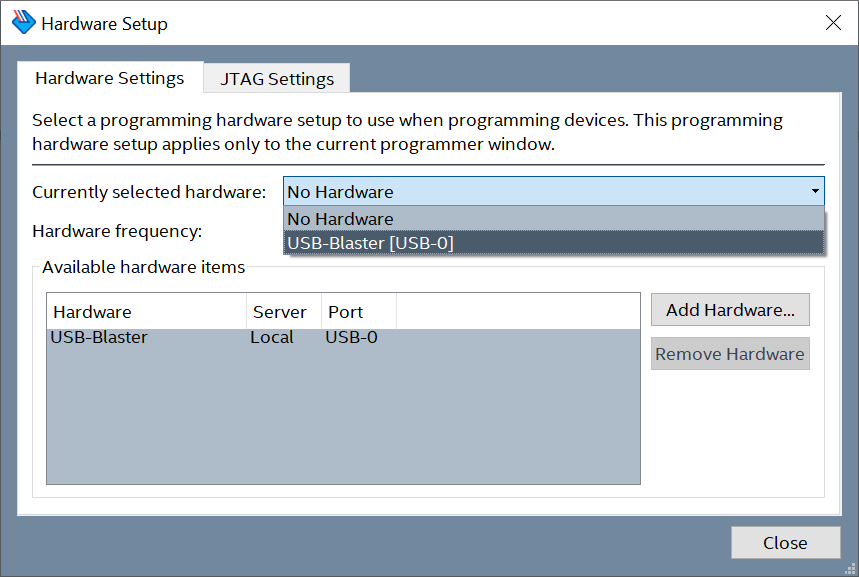Image resolution: width=859 pixels, height=577 pixels.
Task: Click the Hardware Setup title bar text
Action: (x=104, y=24)
